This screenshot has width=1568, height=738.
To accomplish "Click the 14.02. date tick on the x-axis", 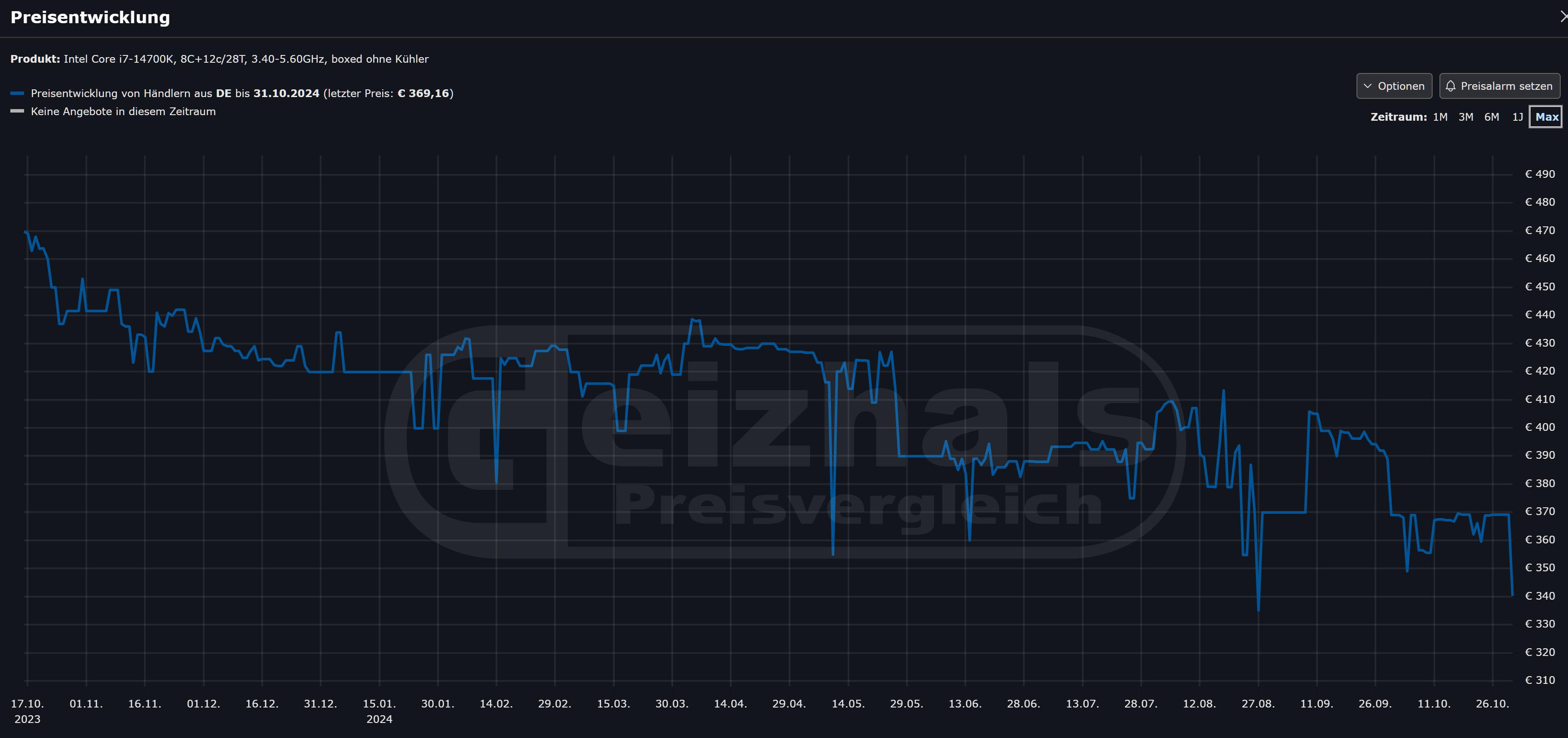I will tap(496, 703).
